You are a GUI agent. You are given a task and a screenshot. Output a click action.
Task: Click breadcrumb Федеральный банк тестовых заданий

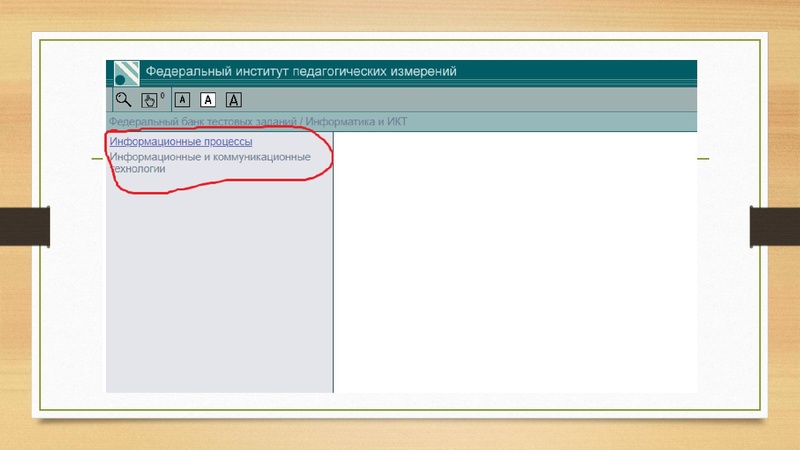(x=201, y=122)
